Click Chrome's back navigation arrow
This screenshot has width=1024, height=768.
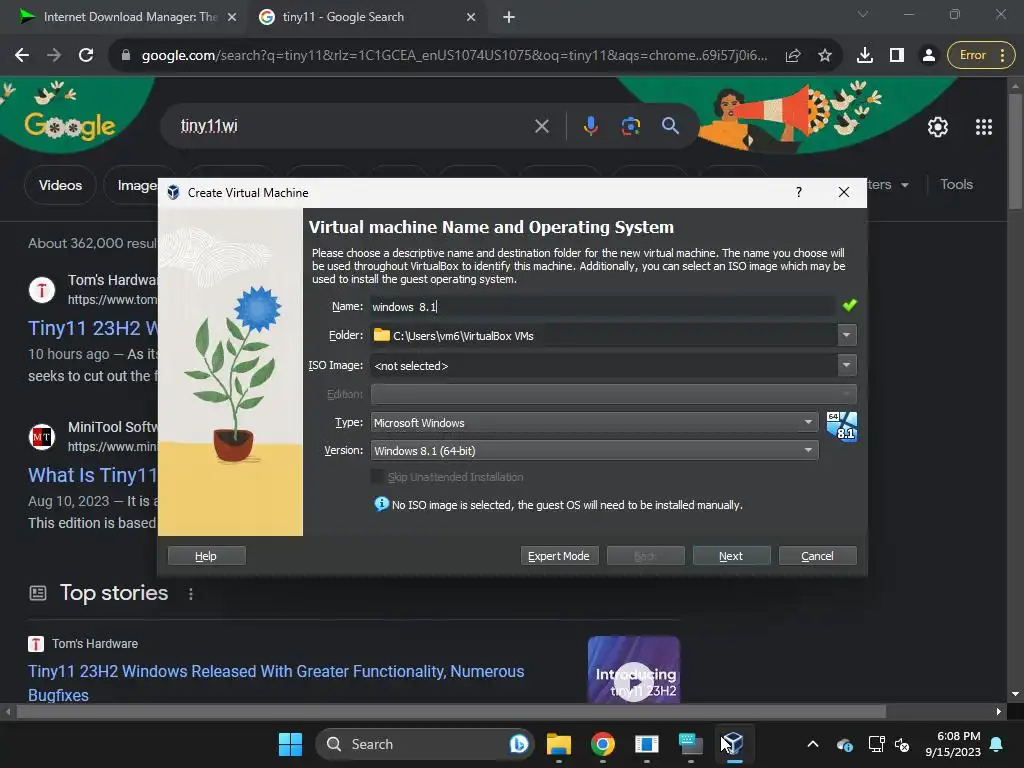coord(22,56)
